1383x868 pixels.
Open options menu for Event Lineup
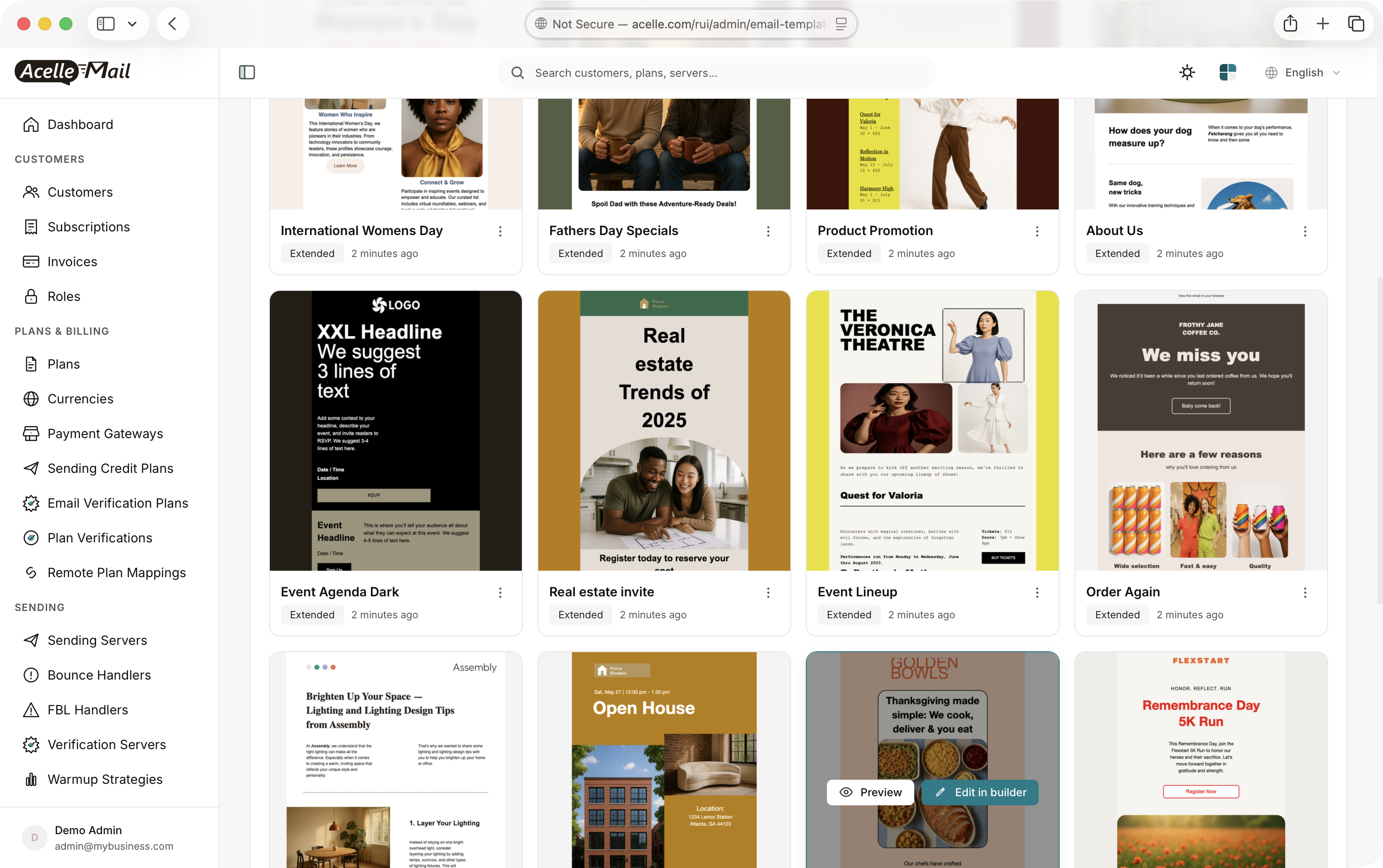pos(1037,592)
